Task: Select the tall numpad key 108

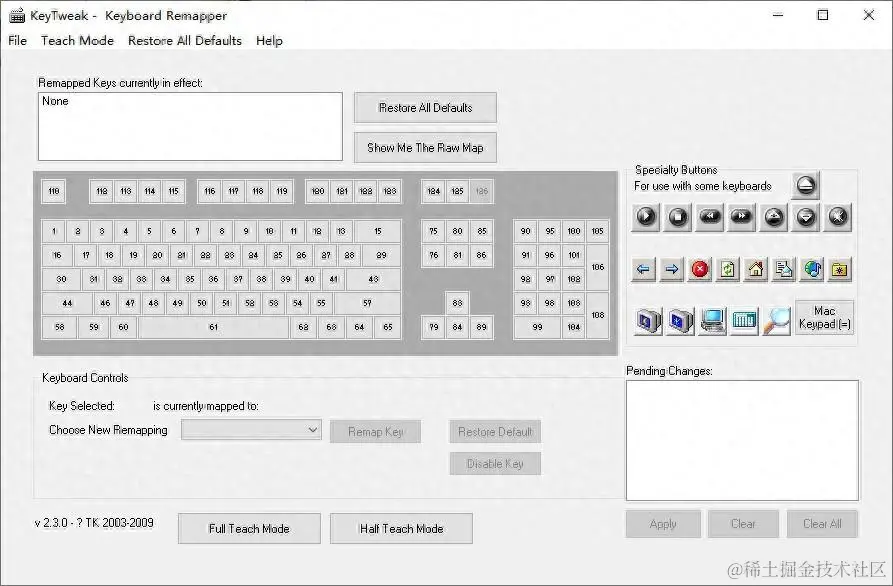Action: 597,315
